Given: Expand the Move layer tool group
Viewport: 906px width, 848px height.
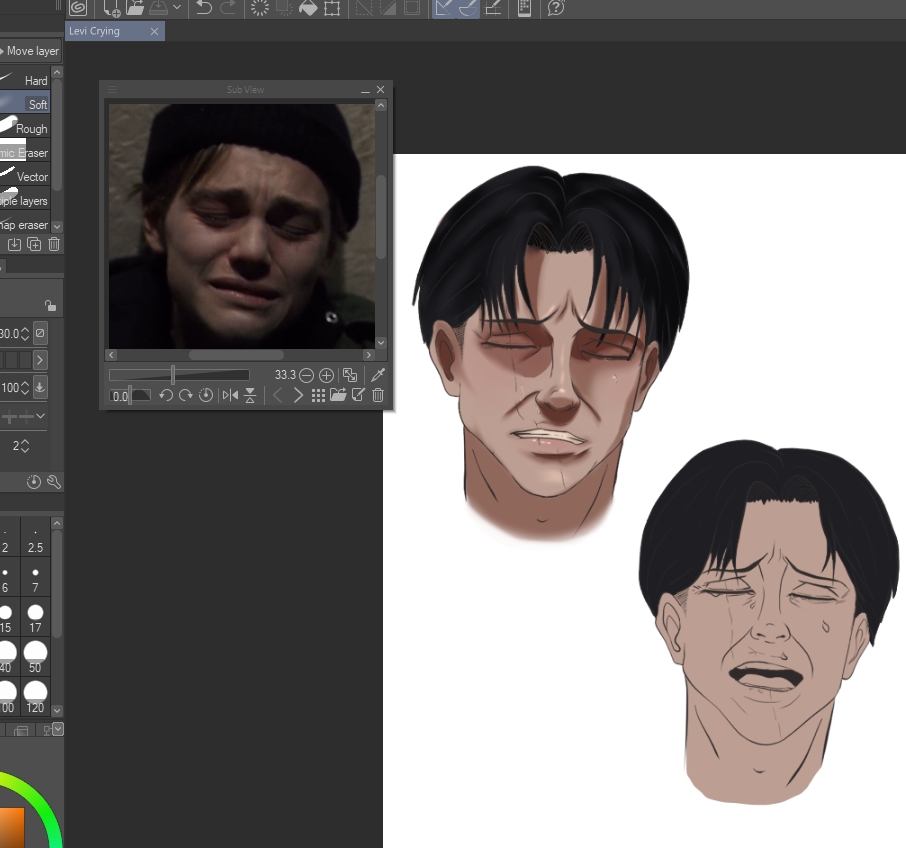Looking at the screenshot, I should coord(3,51).
